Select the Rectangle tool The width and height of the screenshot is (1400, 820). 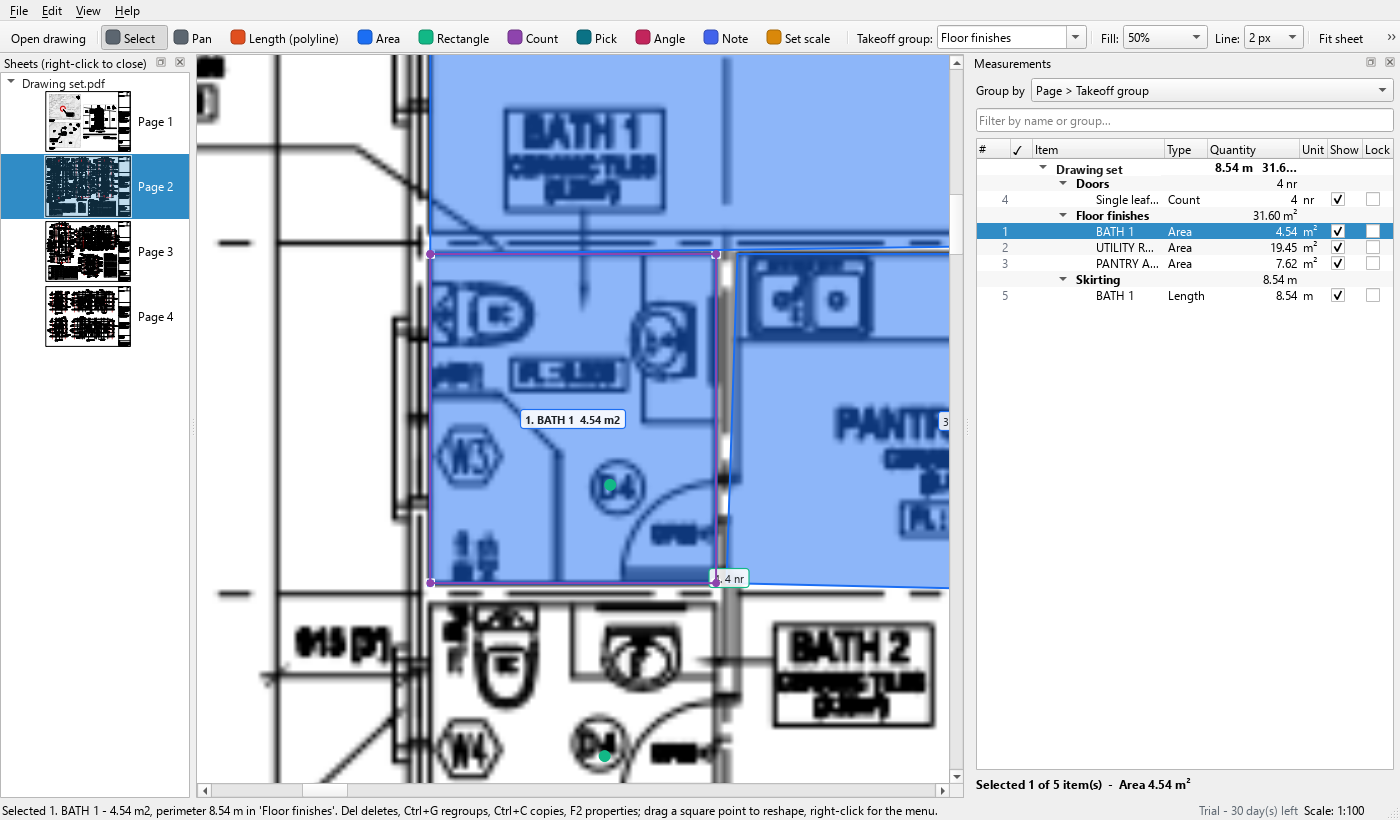[x=454, y=38]
